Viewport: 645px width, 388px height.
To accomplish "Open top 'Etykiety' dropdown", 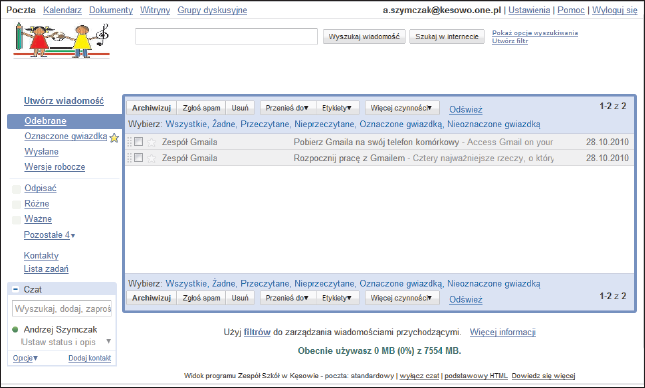I will (x=337, y=108).
